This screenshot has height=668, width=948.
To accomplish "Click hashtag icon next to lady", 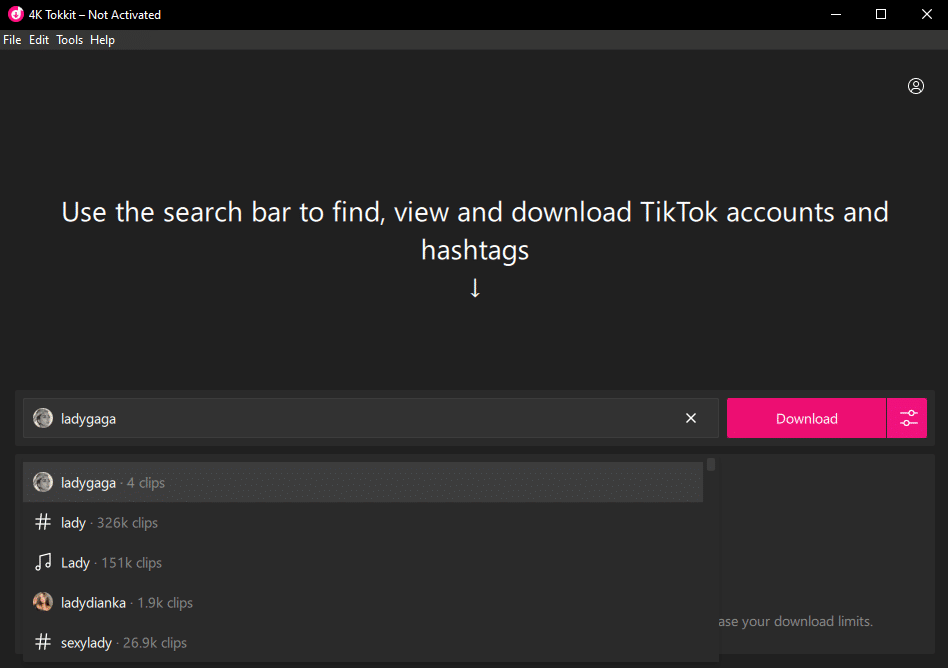I will (x=43, y=522).
